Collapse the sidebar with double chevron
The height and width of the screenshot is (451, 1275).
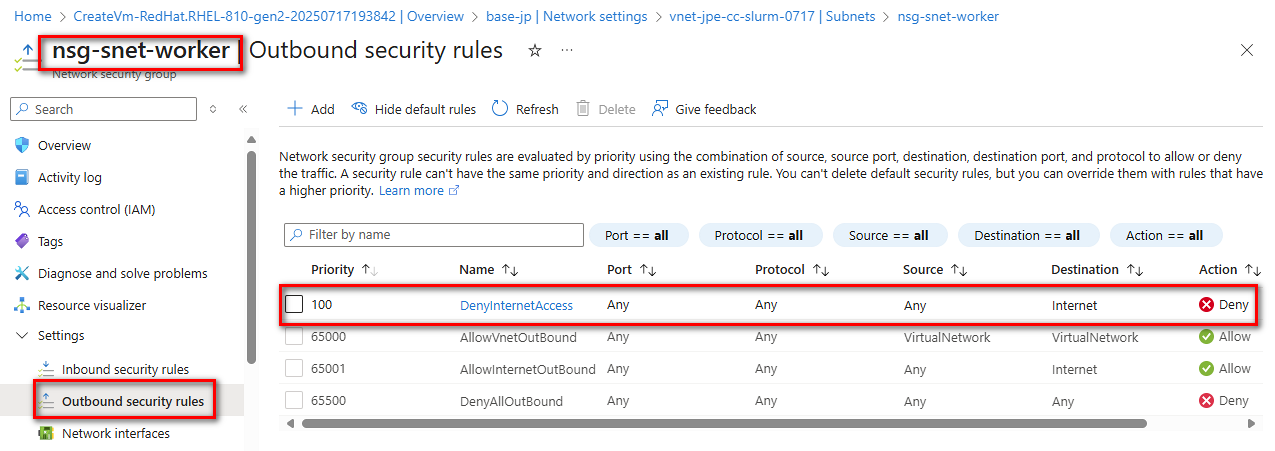pyautogui.click(x=243, y=109)
